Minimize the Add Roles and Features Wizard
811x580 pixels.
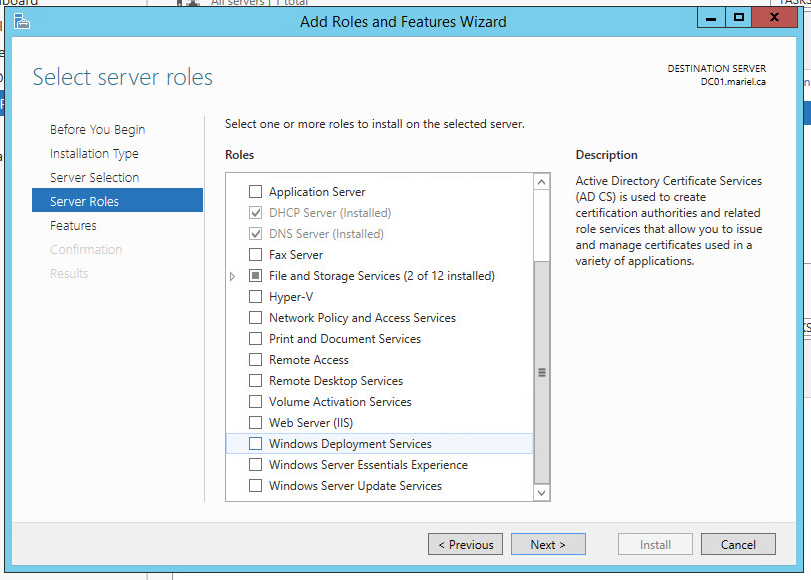click(x=711, y=17)
